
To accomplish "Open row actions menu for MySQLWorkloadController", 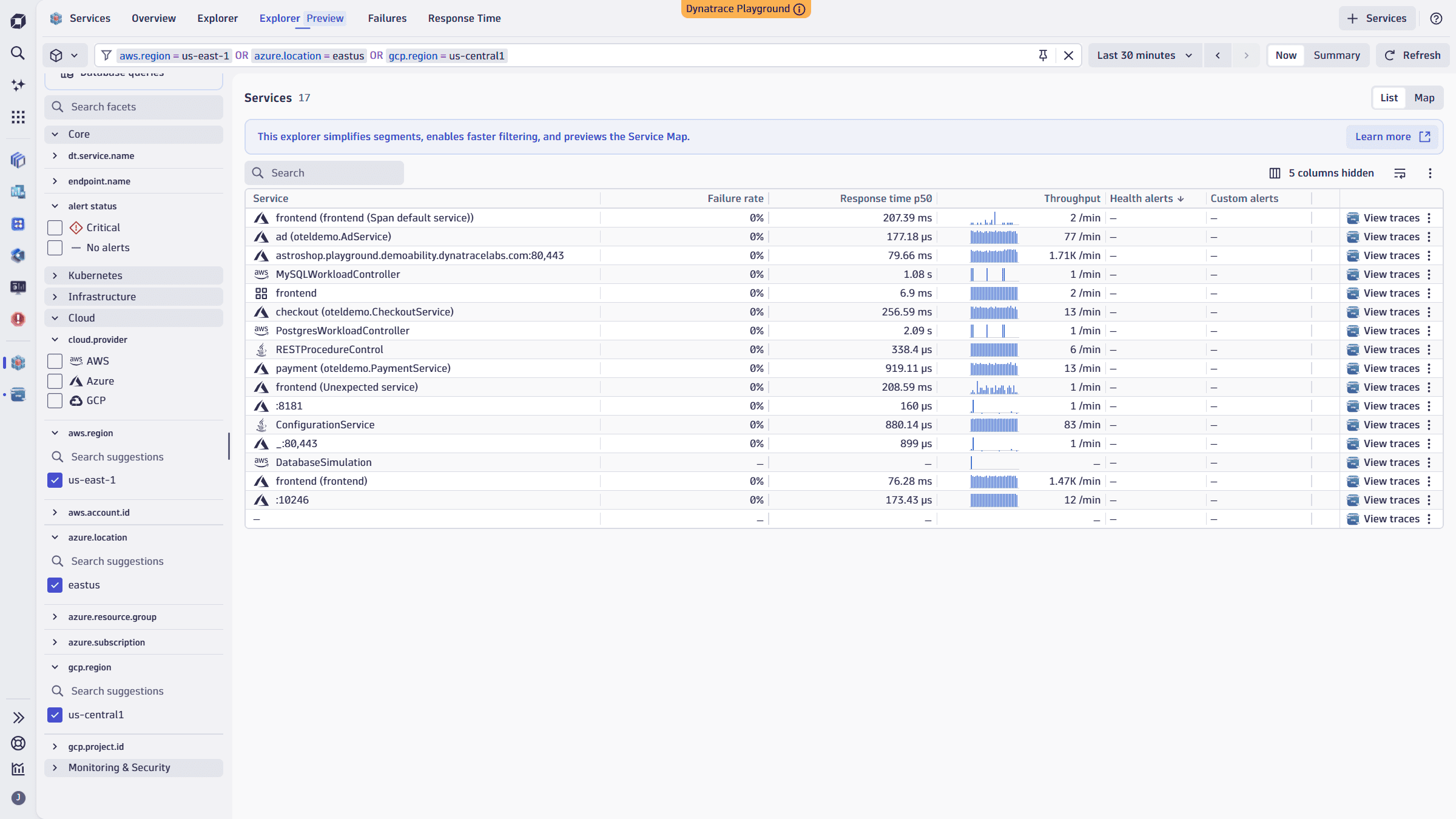I will [x=1429, y=274].
